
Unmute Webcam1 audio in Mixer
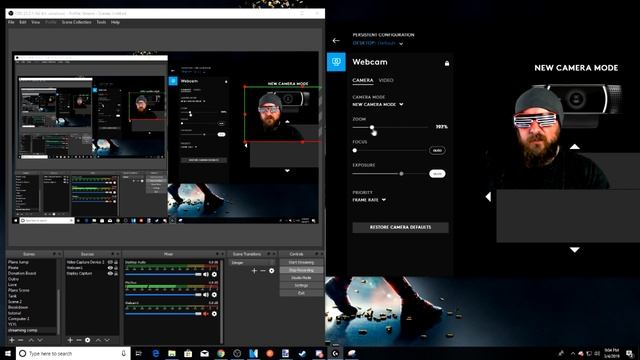[x=206, y=313]
